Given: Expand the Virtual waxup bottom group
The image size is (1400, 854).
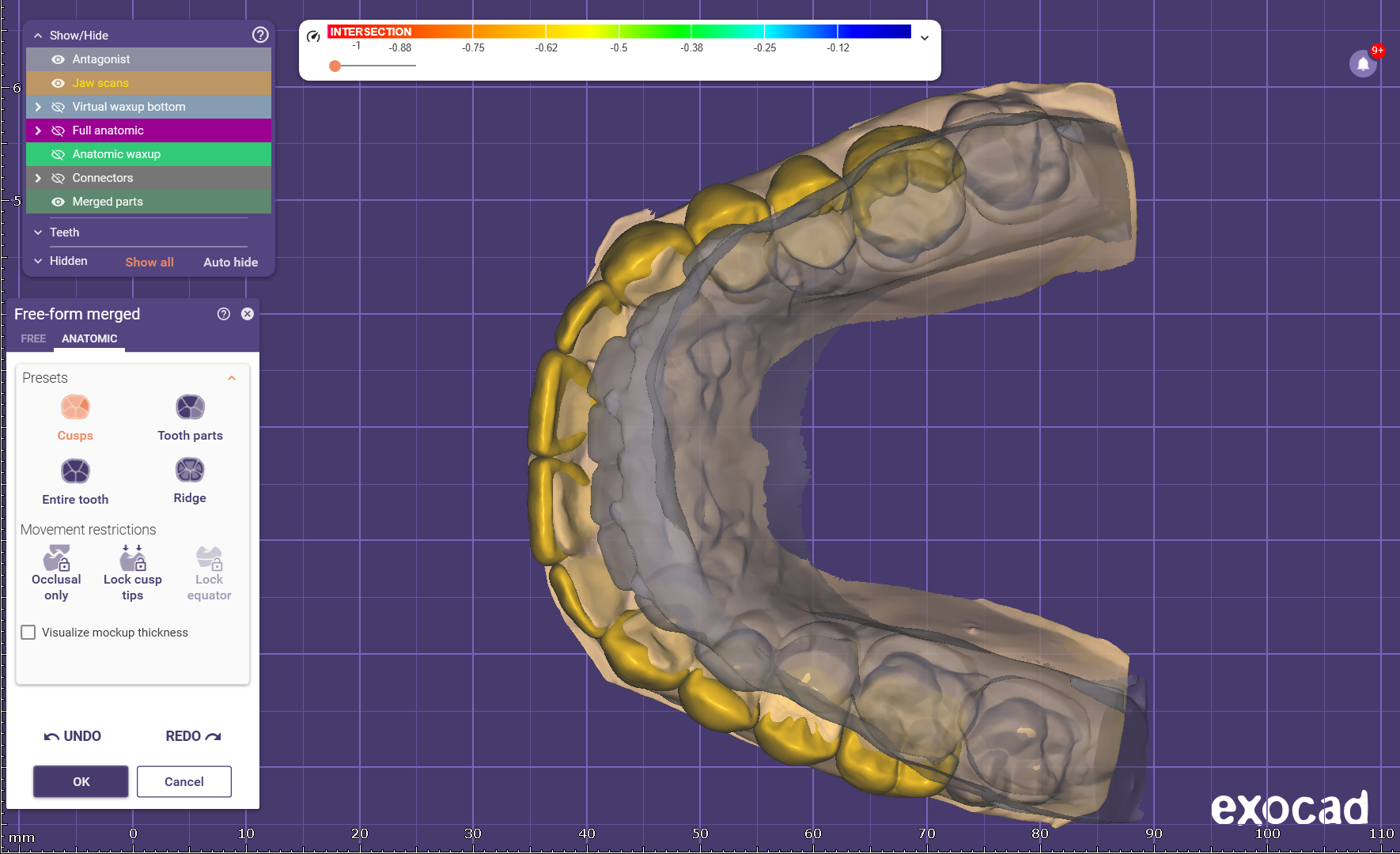Looking at the screenshot, I should 38,107.
